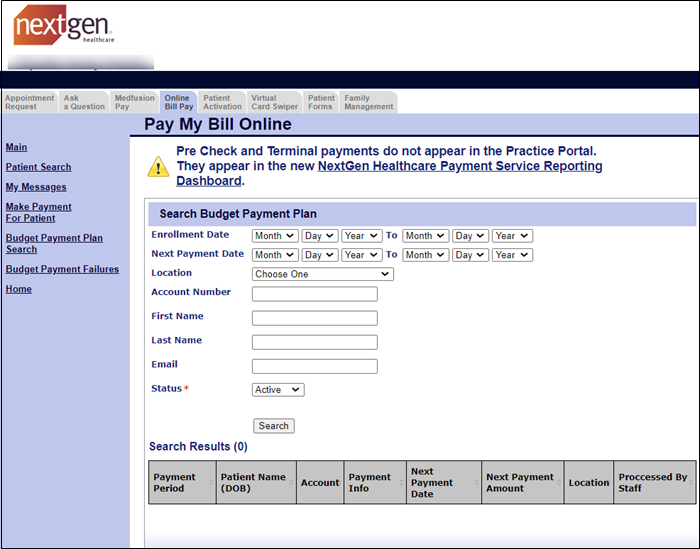The image size is (700, 549).
Task: Click the Last Name input field
Action: tap(315, 342)
